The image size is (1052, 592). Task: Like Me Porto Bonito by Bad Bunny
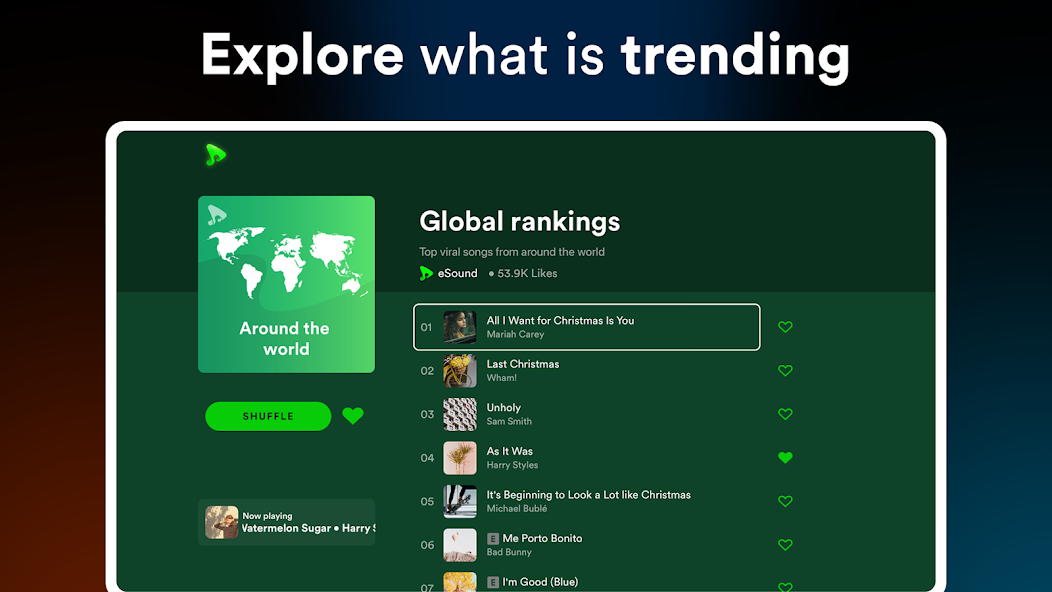click(785, 545)
